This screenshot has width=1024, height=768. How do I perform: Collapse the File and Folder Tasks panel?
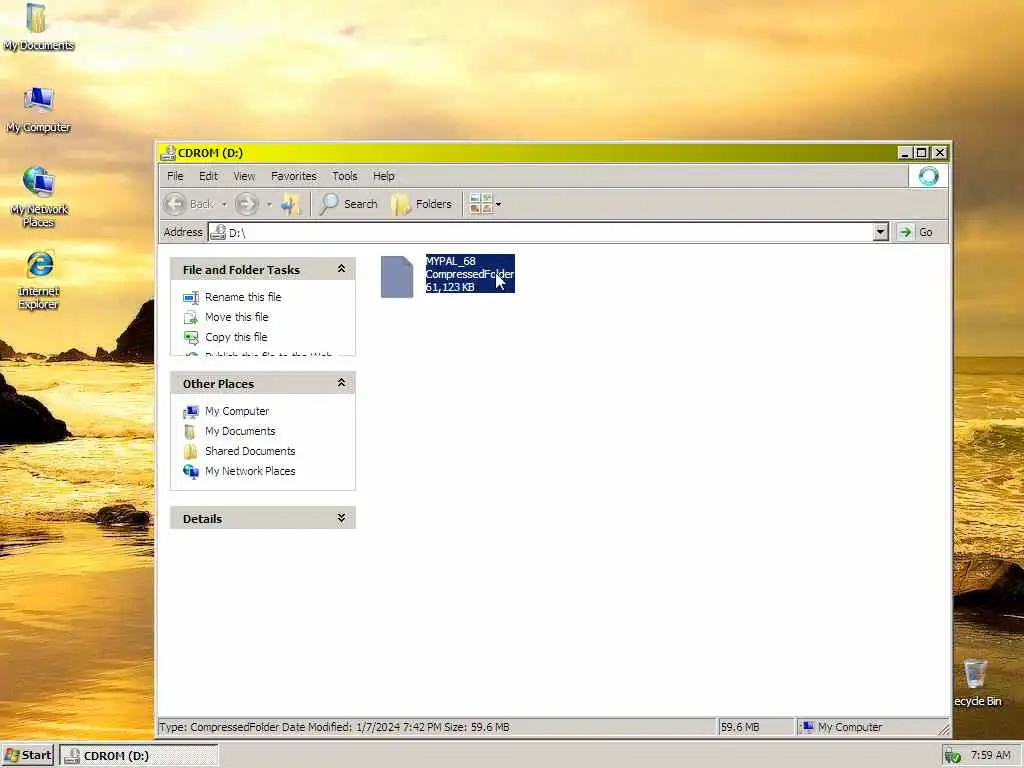tap(341, 269)
